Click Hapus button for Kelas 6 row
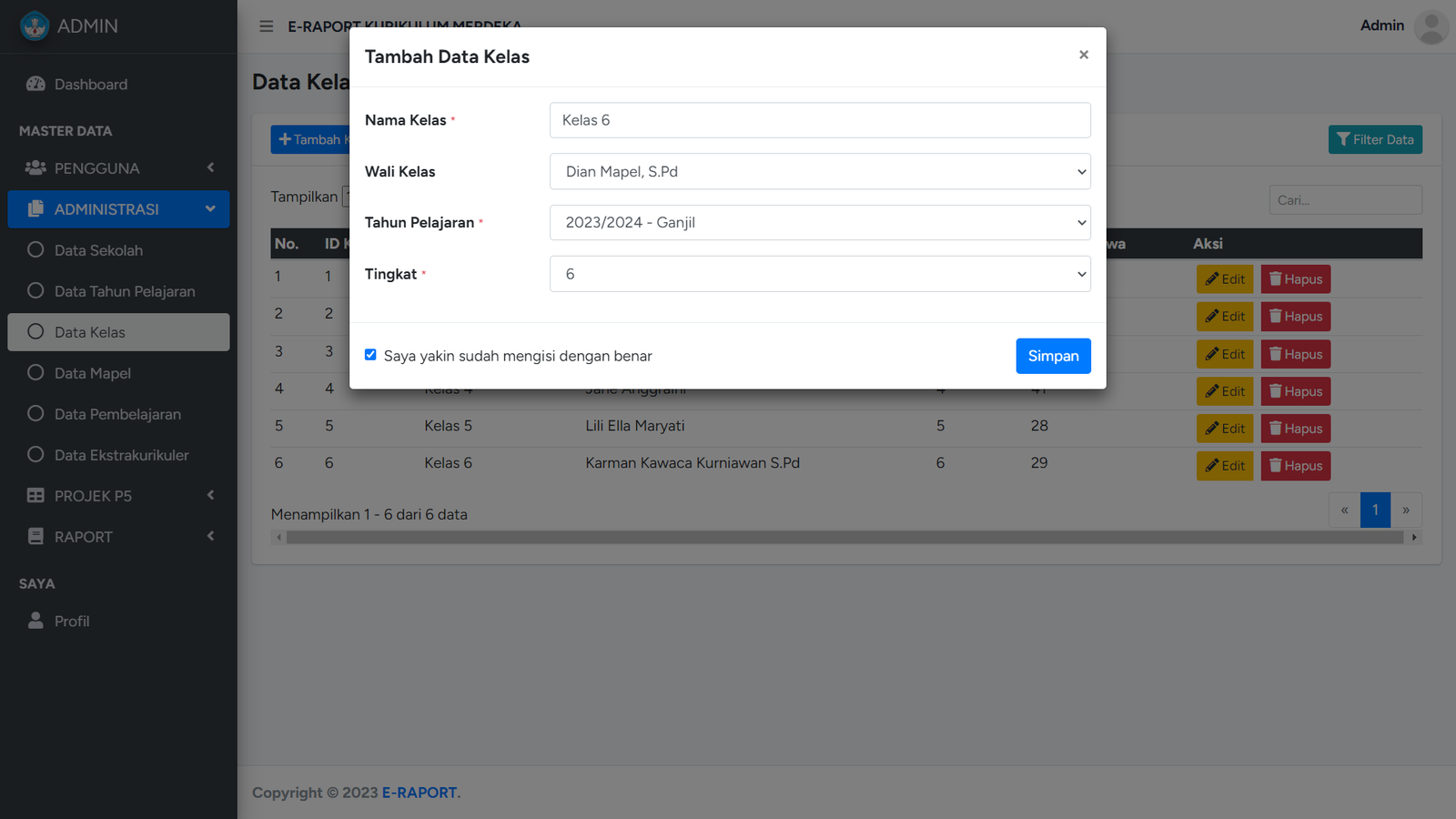 tap(1295, 466)
